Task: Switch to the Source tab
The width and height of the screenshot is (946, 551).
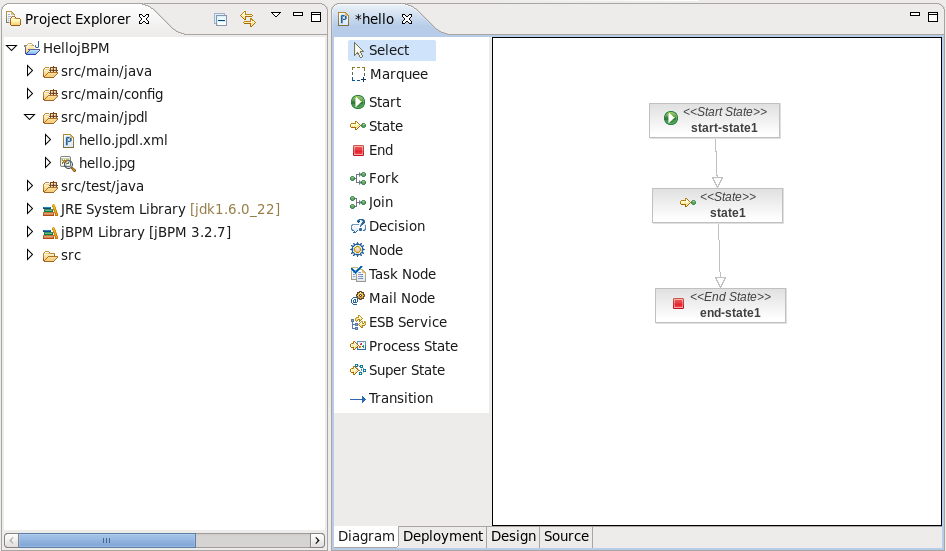Action: (x=566, y=536)
